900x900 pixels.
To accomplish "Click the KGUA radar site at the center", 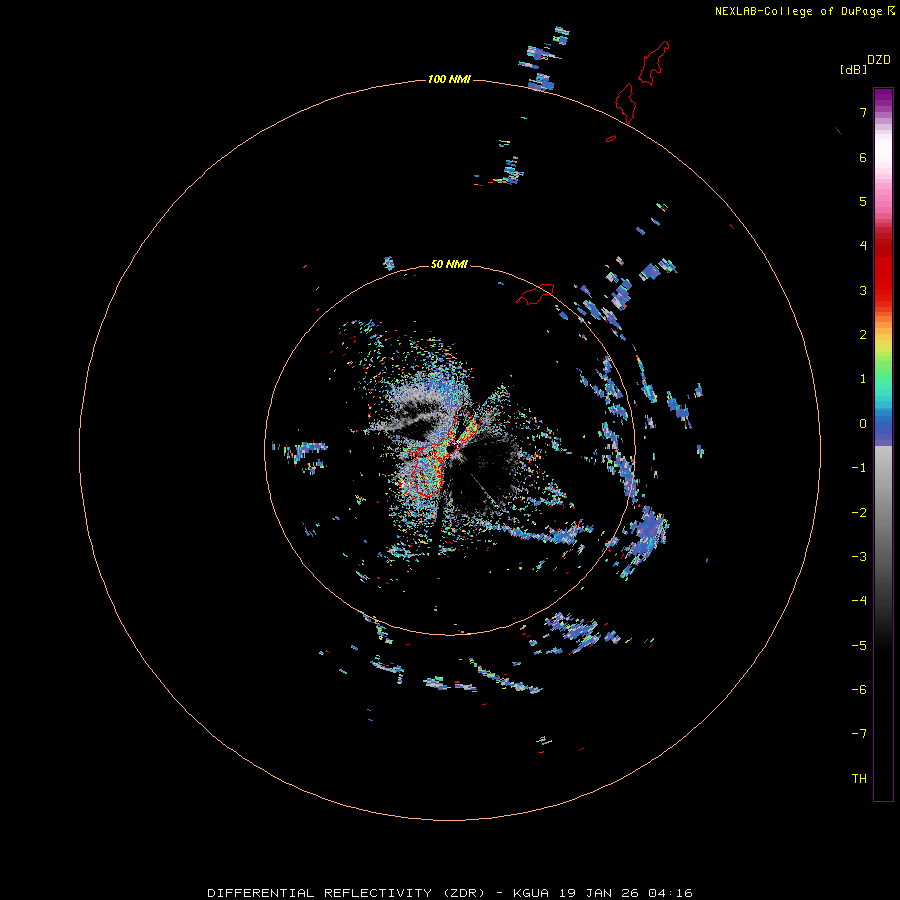I will coord(452,447).
